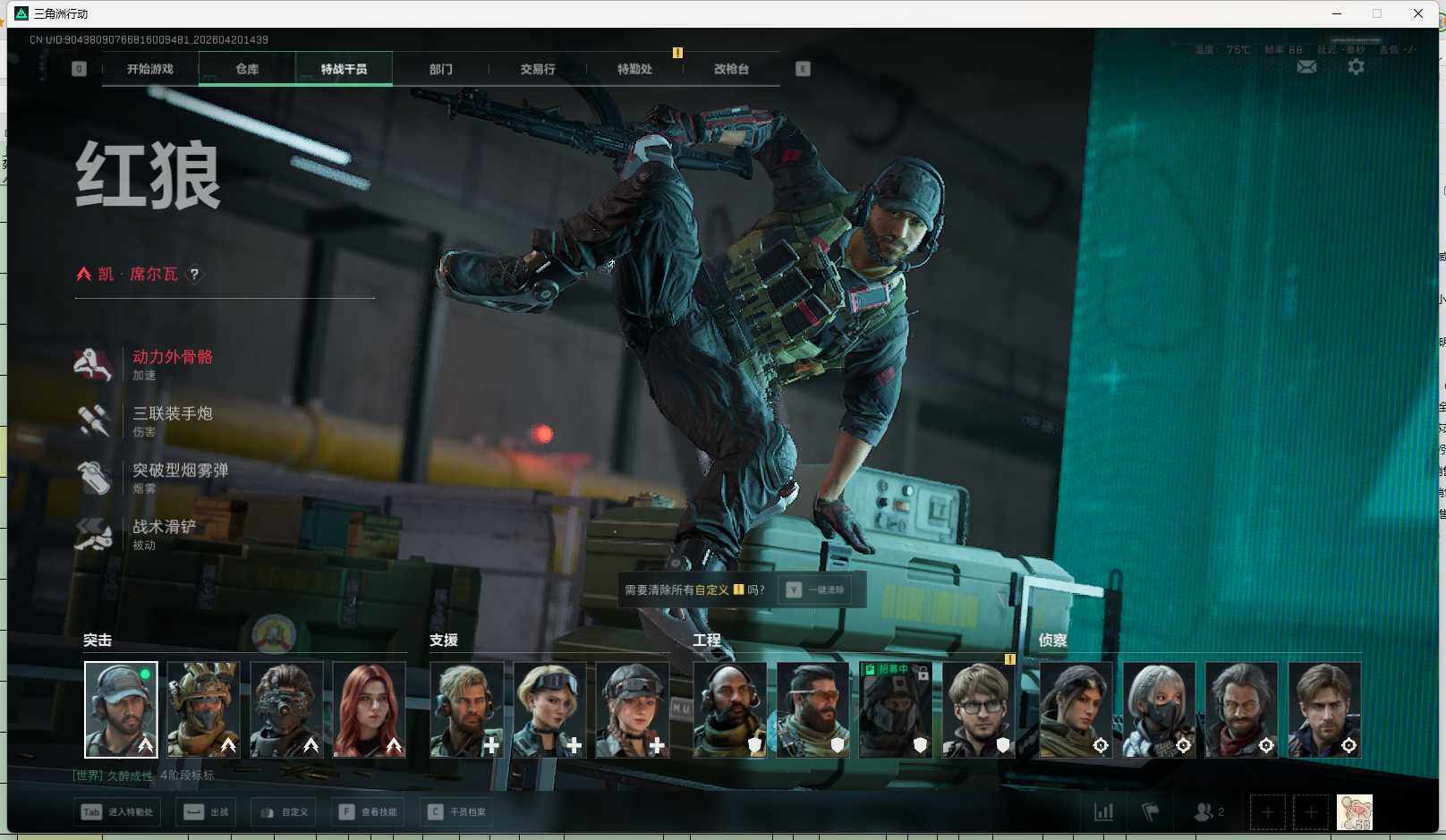The image size is (1446, 840).
Task: Click the 干员档案 button
Action: point(457,812)
